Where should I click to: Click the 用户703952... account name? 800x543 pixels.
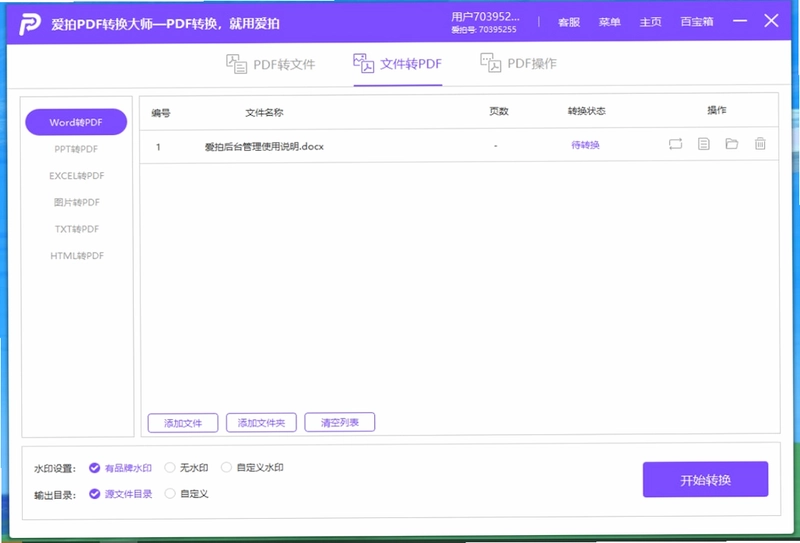(x=485, y=17)
